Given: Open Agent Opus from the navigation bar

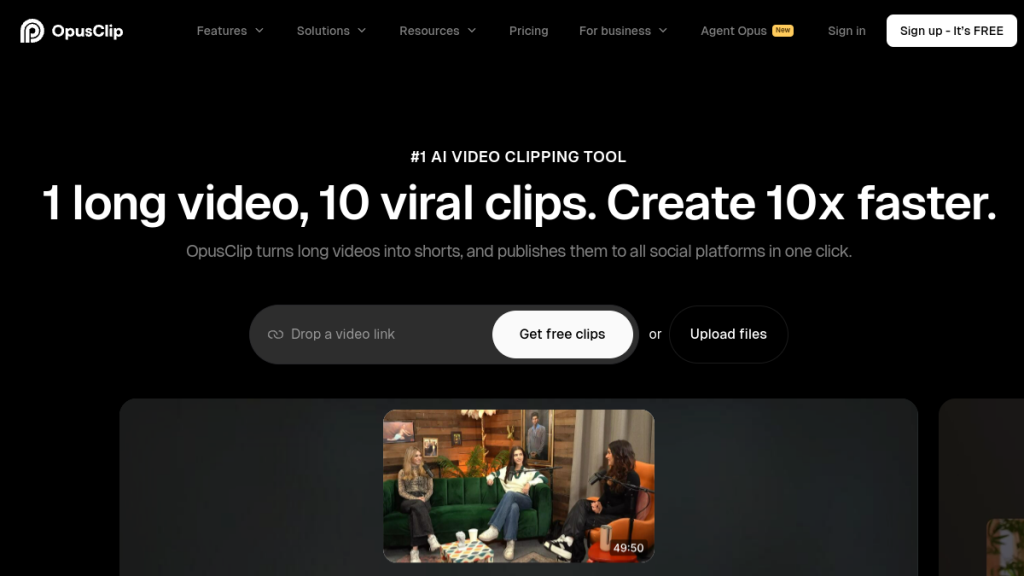Looking at the screenshot, I should (733, 31).
